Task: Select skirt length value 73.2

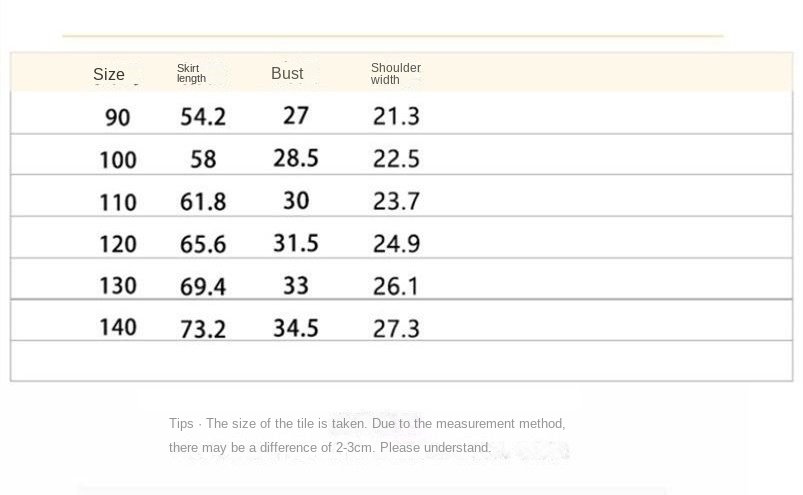Action: (x=203, y=328)
